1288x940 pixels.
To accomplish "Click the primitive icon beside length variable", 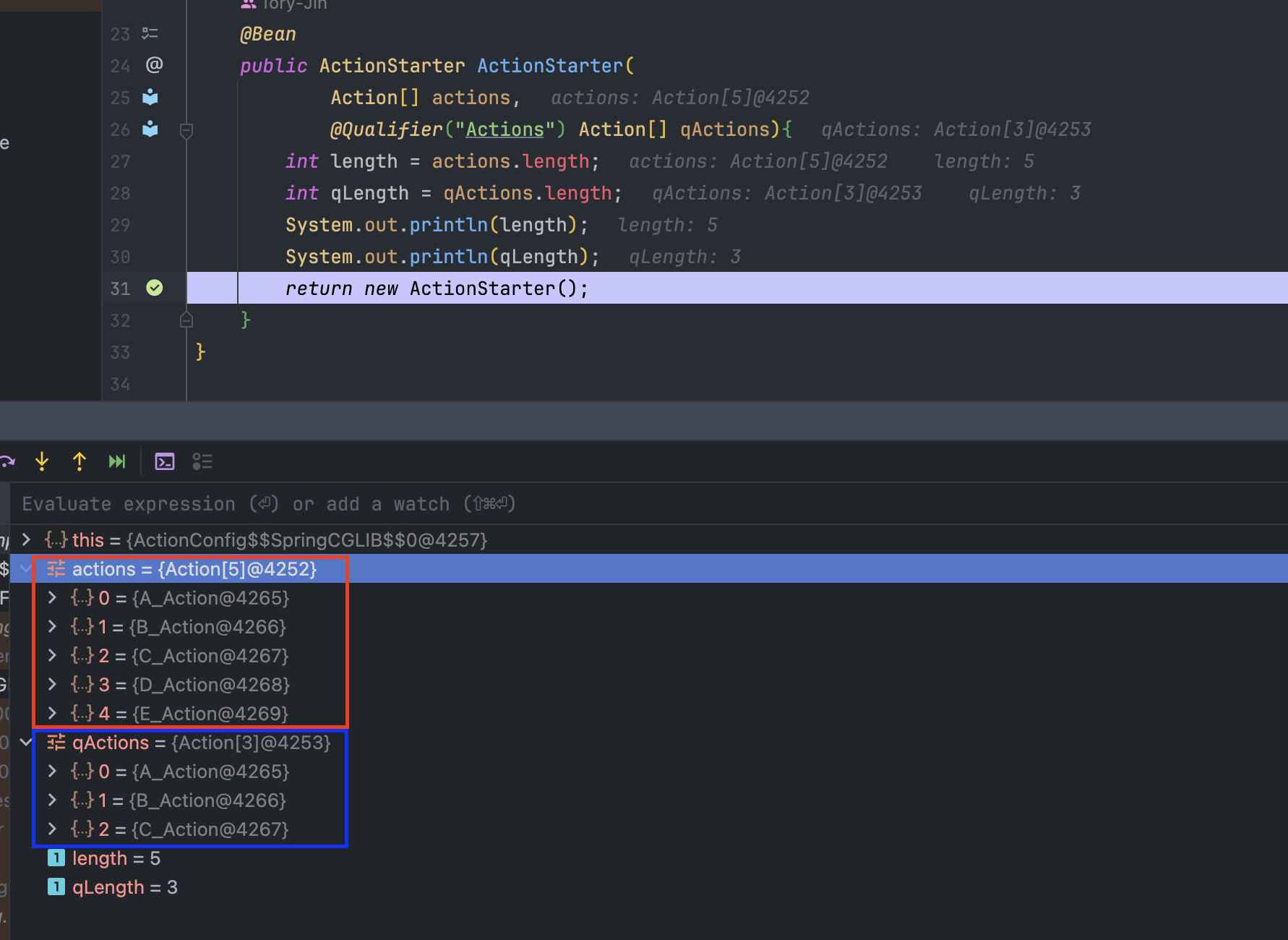I will pos(56,858).
